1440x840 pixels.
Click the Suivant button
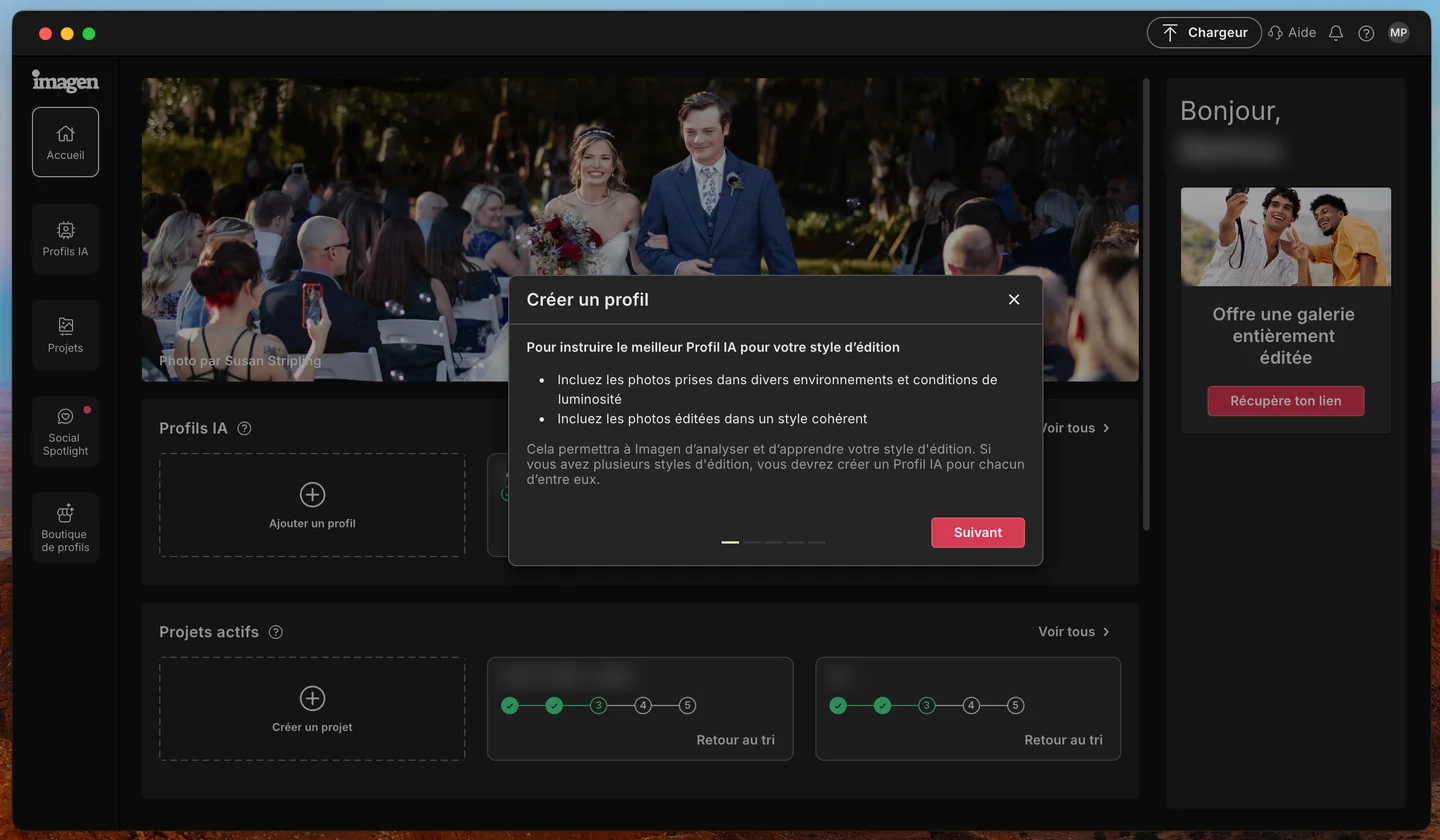click(978, 532)
